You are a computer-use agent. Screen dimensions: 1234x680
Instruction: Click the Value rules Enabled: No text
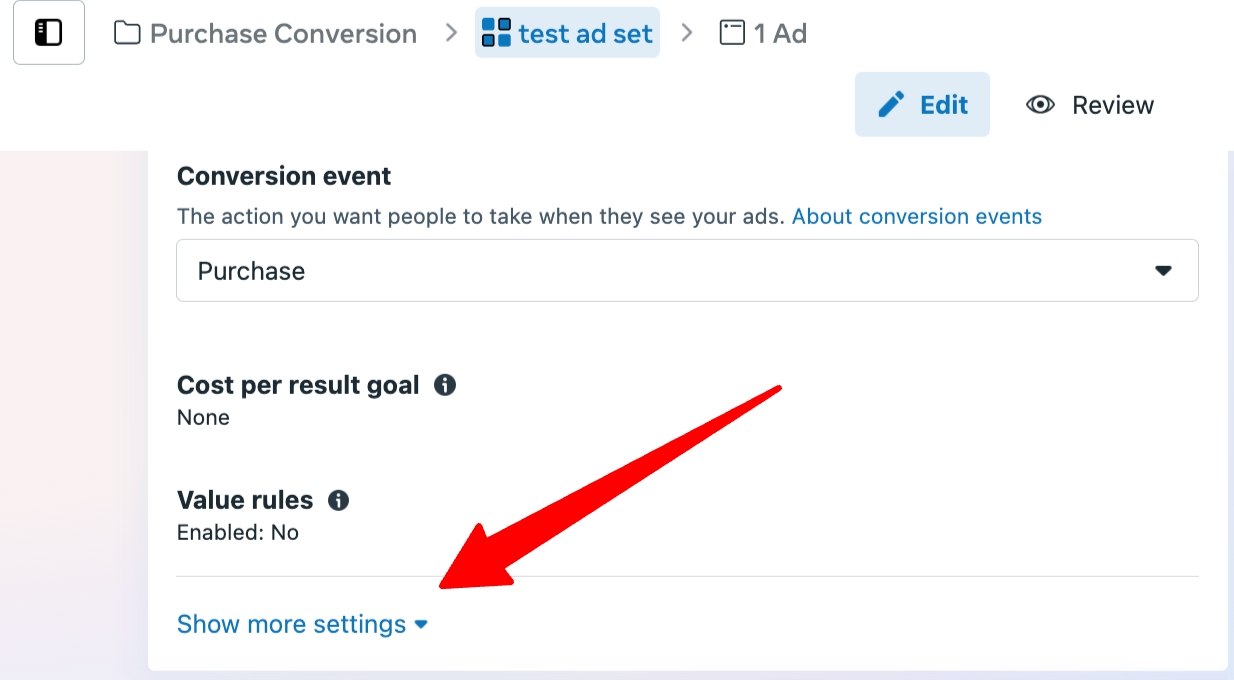tap(238, 533)
